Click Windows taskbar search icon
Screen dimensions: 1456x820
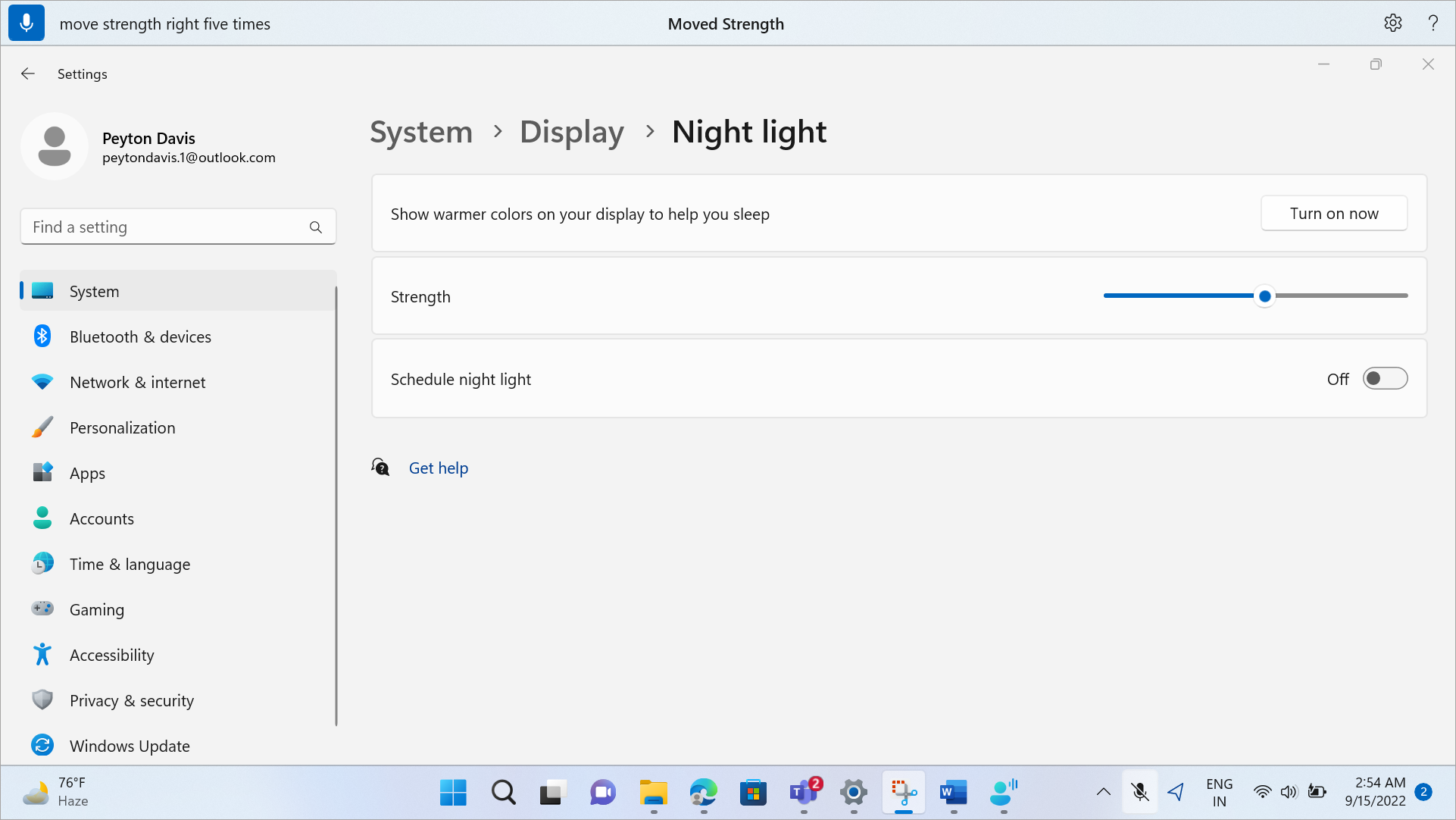click(504, 792)
